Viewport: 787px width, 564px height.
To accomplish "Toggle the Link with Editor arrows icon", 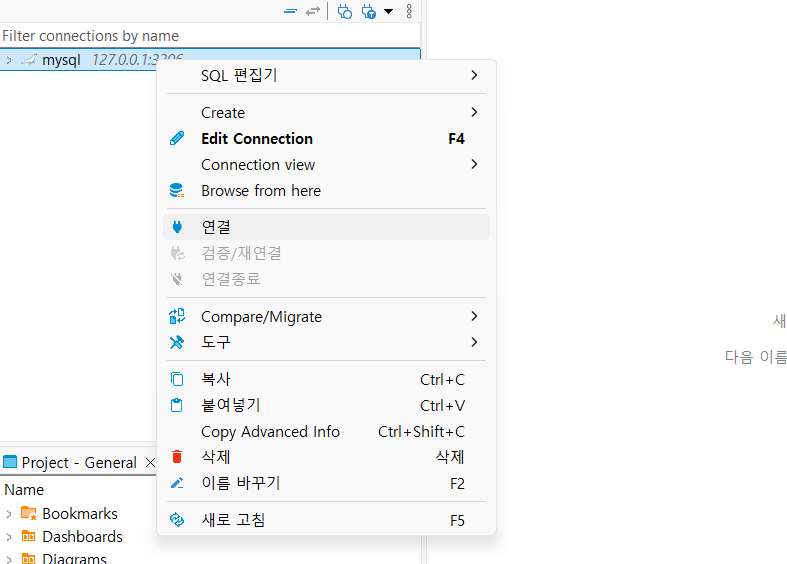I will 313,11.
